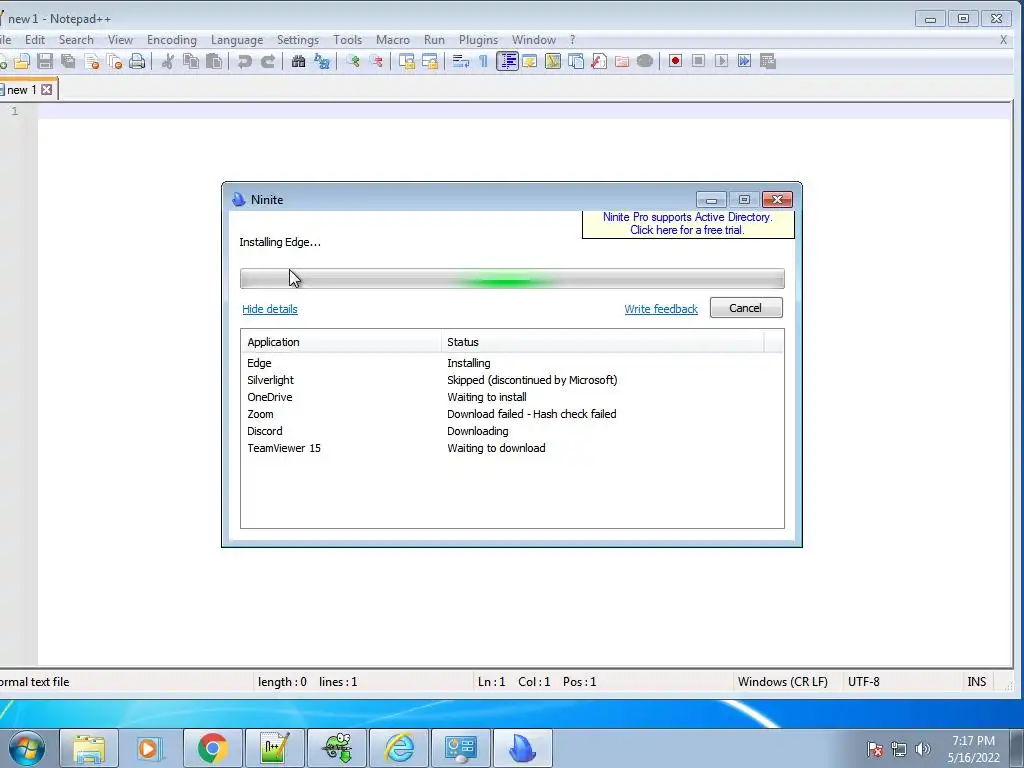Select the Silverlight row in Ninite list

[x=512, y=380]
